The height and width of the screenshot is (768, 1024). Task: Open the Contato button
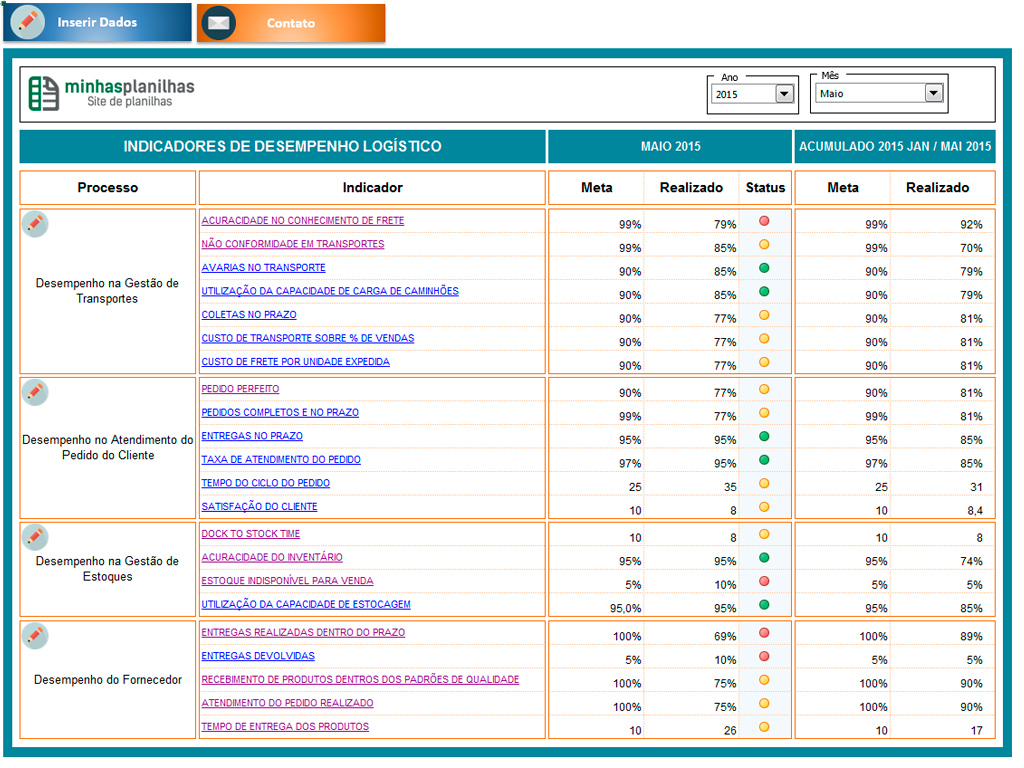point(291,23)
